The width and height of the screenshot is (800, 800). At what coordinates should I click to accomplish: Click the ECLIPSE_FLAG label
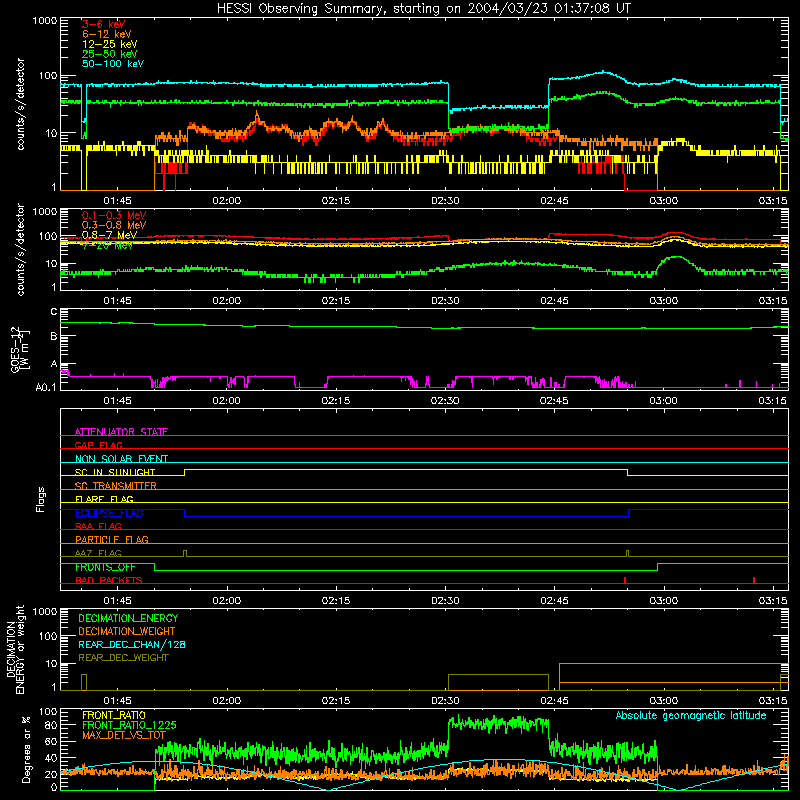click(x=109, y=513)
